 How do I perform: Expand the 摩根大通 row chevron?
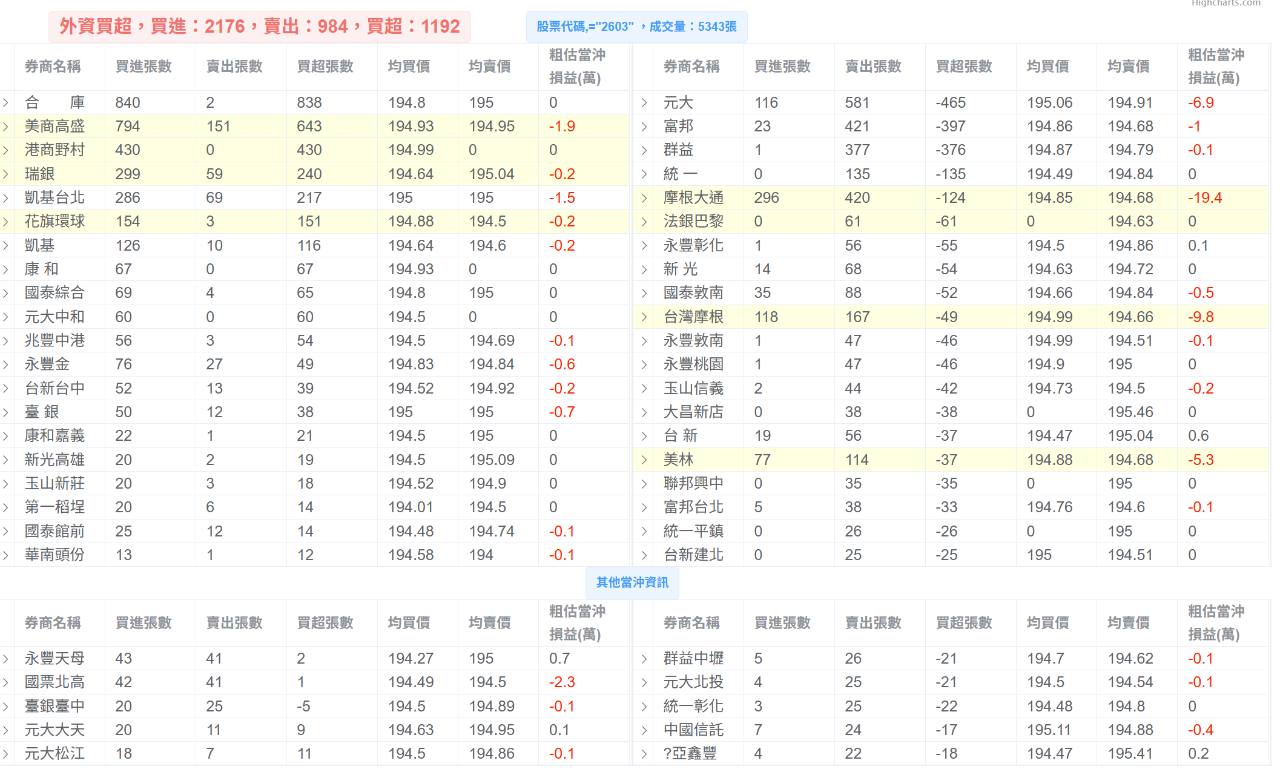[x=644, y=198]
